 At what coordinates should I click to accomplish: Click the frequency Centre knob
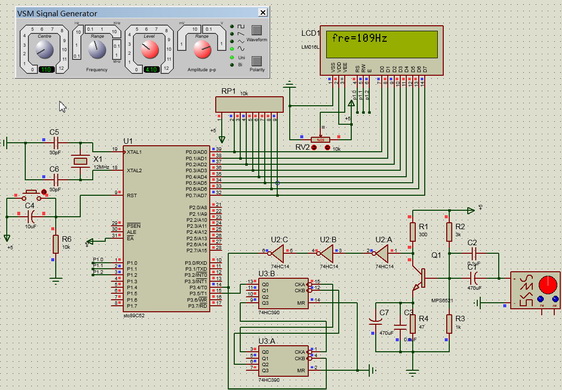45,49
